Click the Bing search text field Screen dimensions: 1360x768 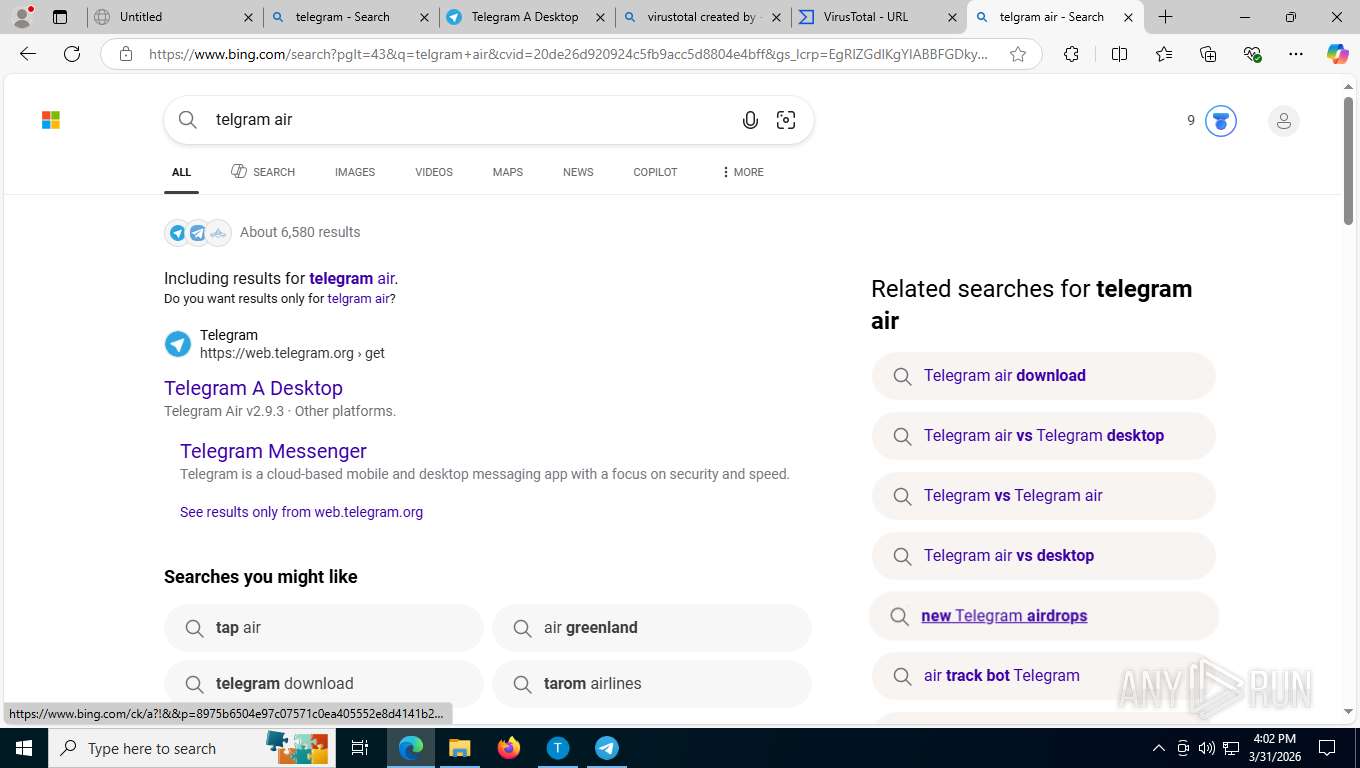point(470,120)
